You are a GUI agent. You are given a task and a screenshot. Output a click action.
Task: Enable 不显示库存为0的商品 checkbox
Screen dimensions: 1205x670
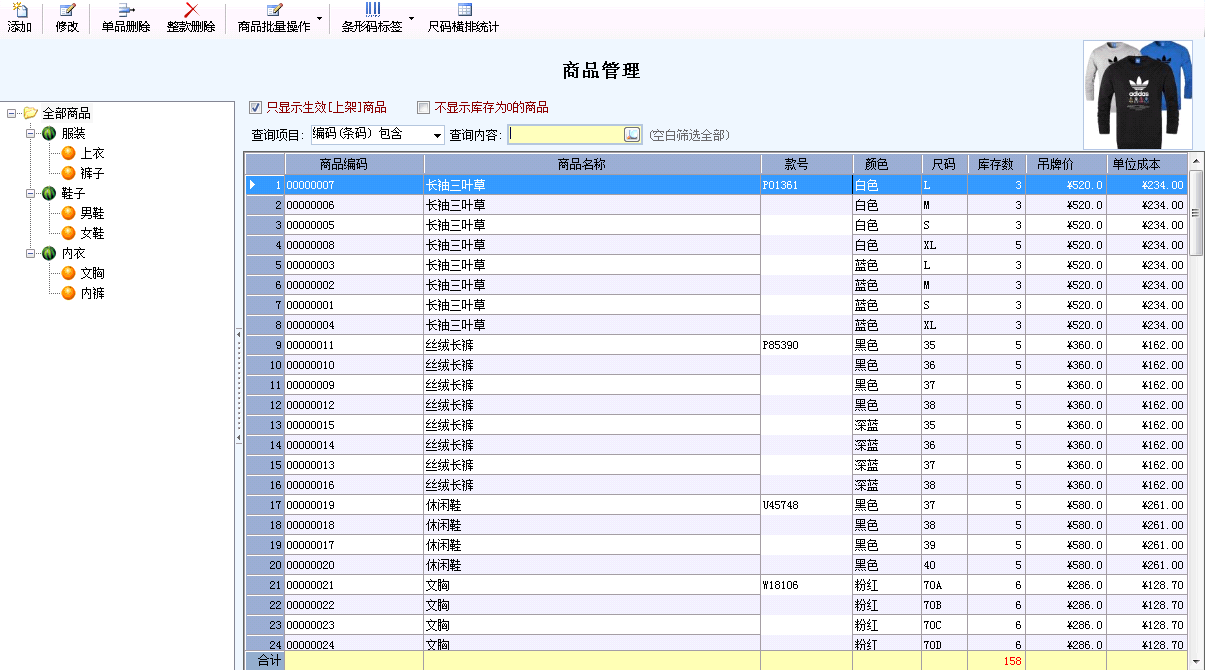[423, 108]
